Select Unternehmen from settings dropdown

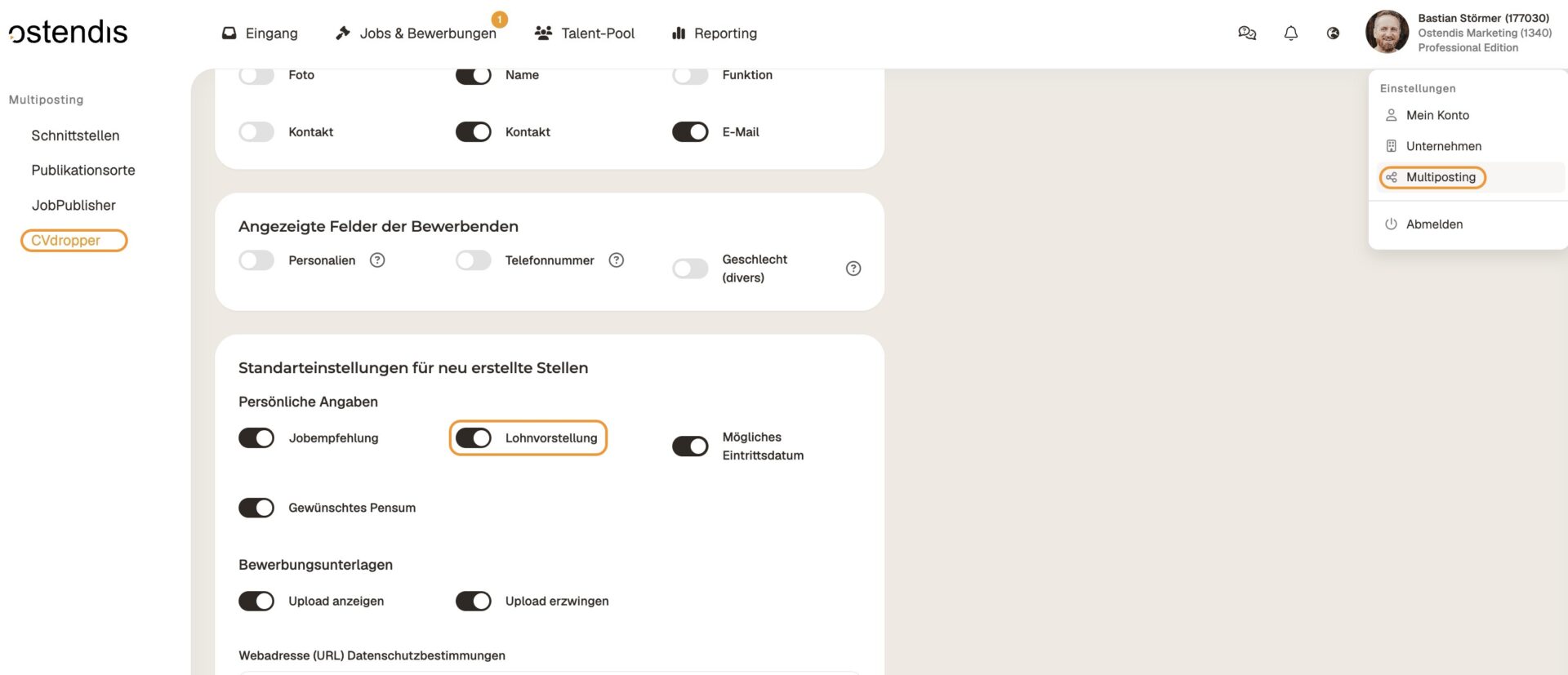click(x=1443, y=146)
